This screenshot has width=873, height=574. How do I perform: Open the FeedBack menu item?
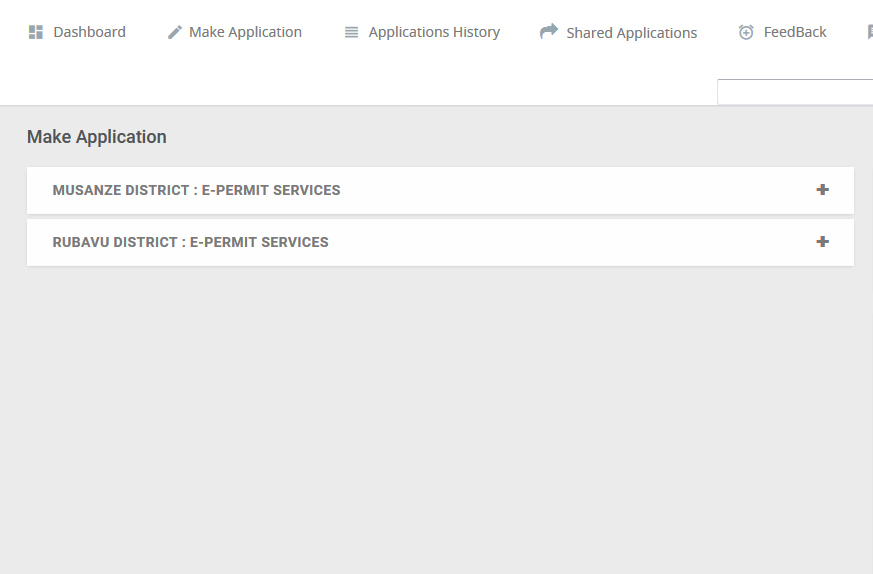(795, 32)
